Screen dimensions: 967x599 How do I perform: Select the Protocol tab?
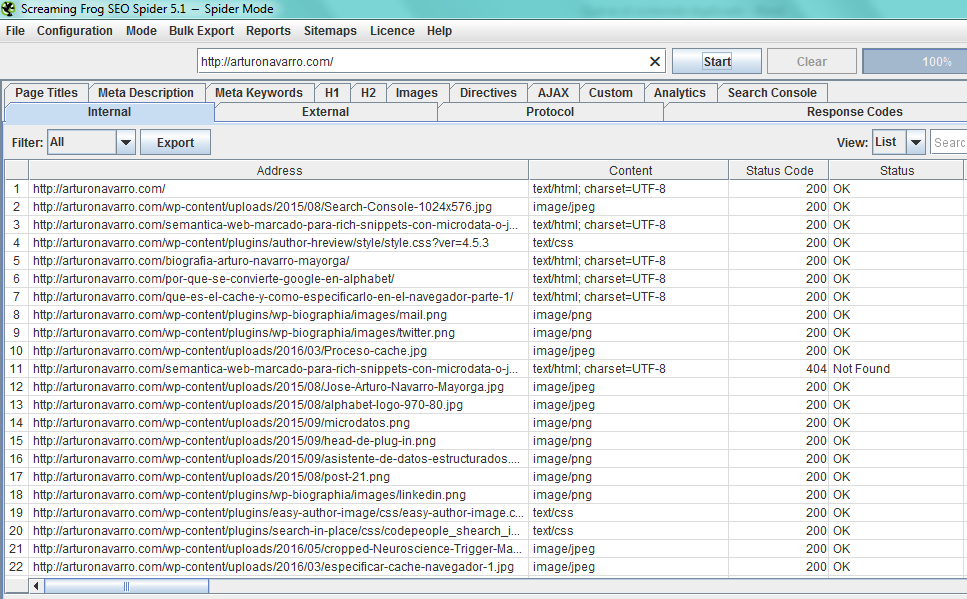(x=550, y=112)
